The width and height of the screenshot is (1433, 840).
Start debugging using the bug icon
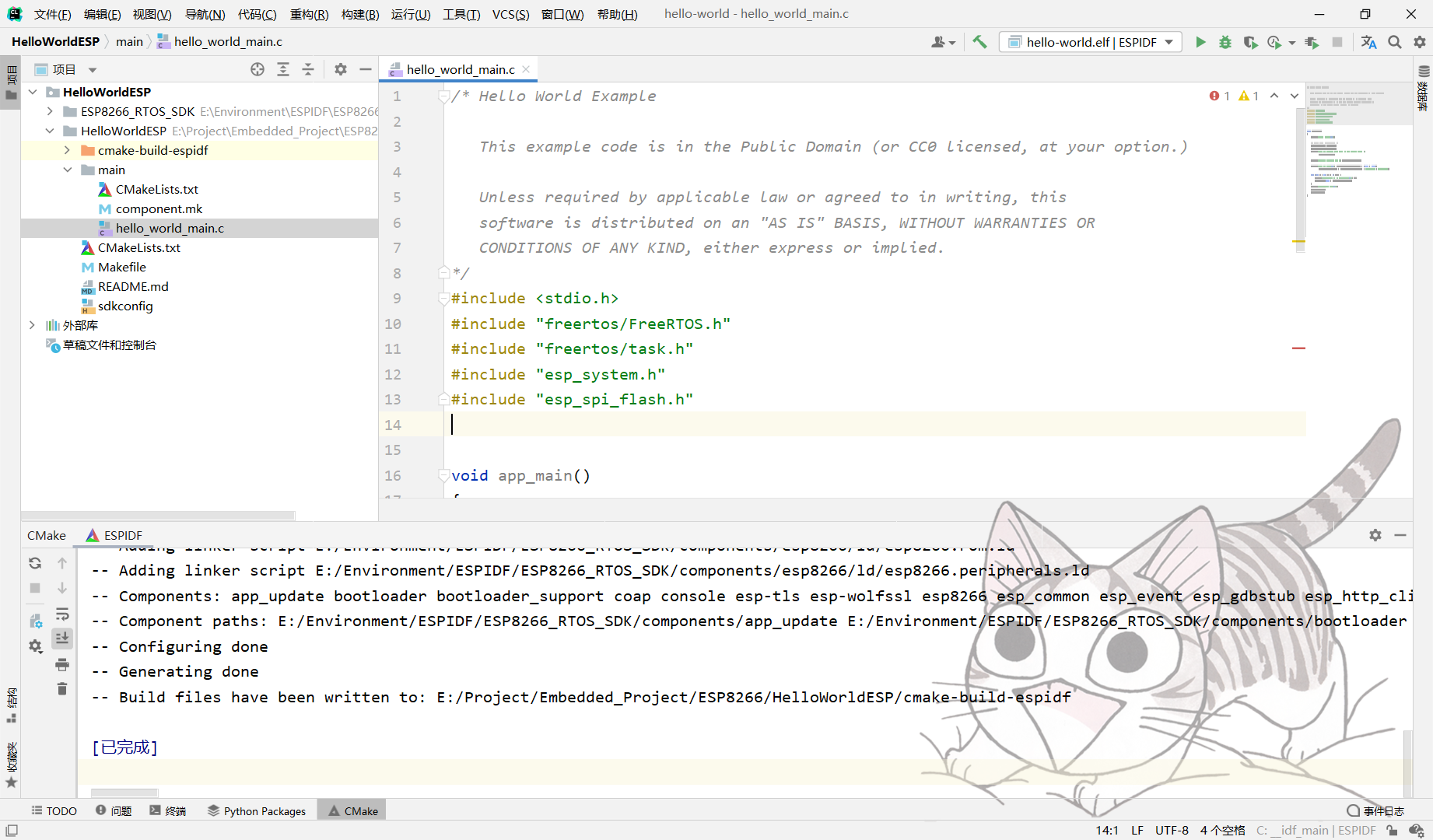coord(1225,42)
